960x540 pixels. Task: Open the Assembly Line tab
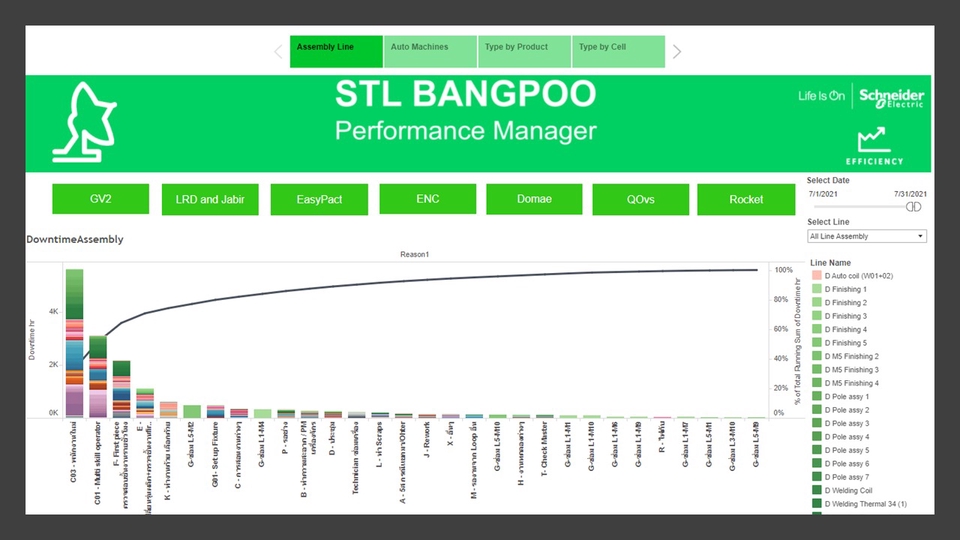pos(336,51)
